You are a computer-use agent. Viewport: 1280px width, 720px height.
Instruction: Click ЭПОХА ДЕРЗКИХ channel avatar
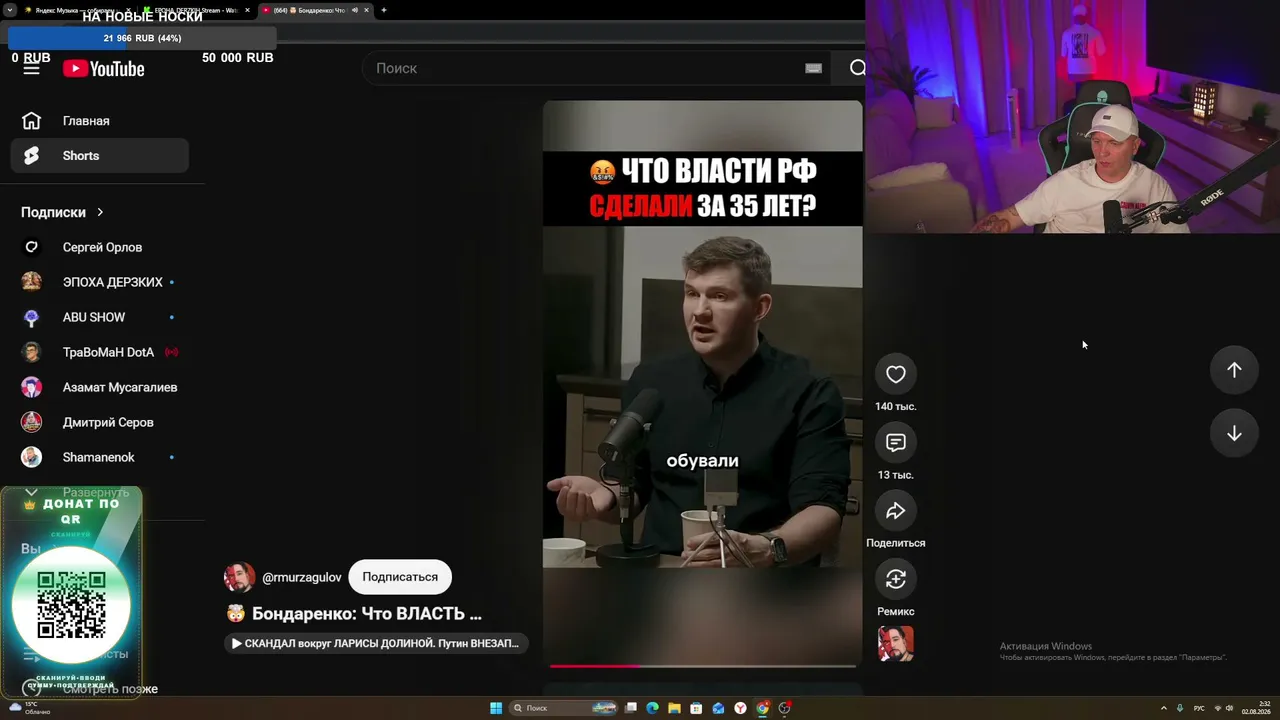32,282
